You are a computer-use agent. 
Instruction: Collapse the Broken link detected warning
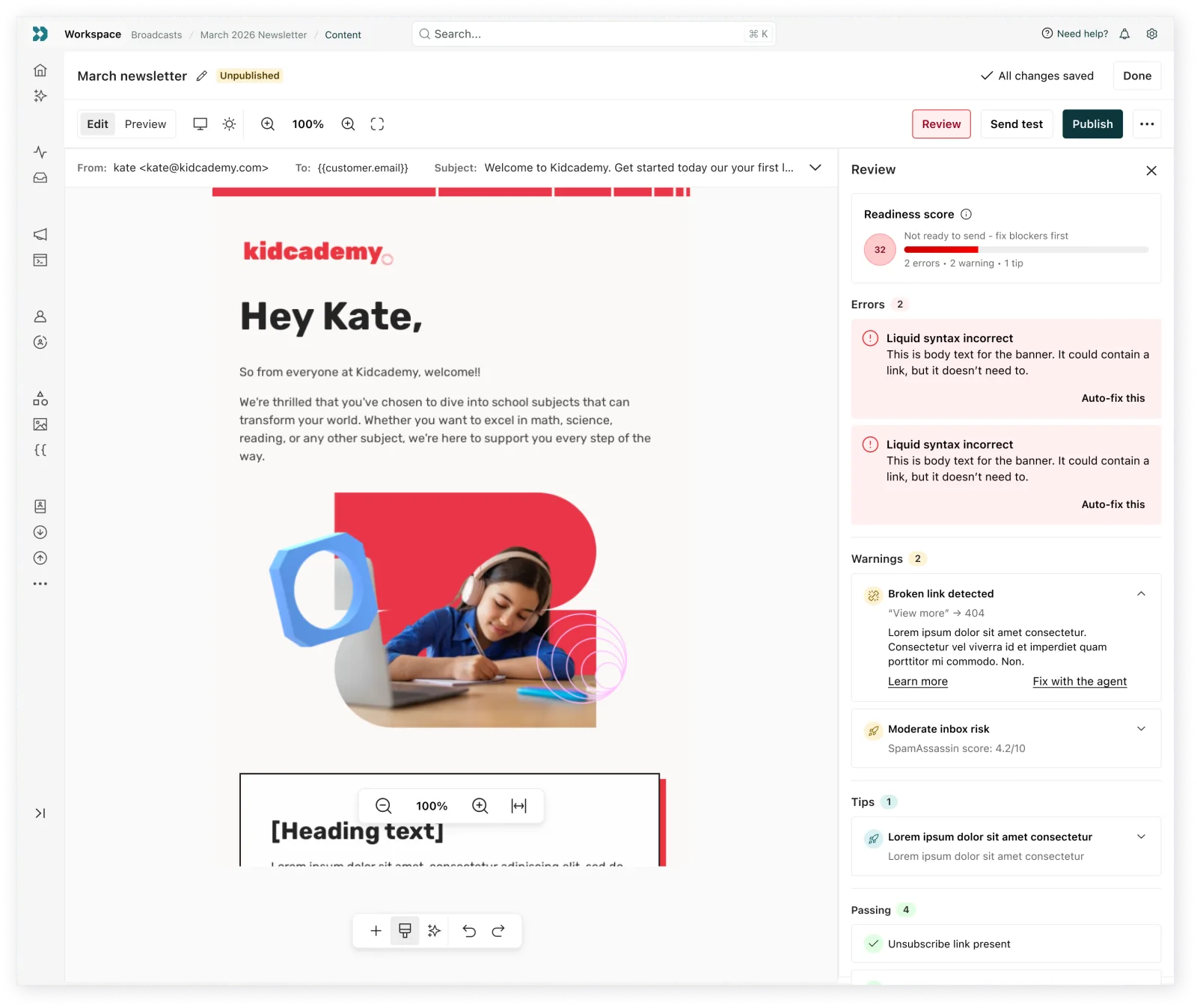(x=1141, y=594)
